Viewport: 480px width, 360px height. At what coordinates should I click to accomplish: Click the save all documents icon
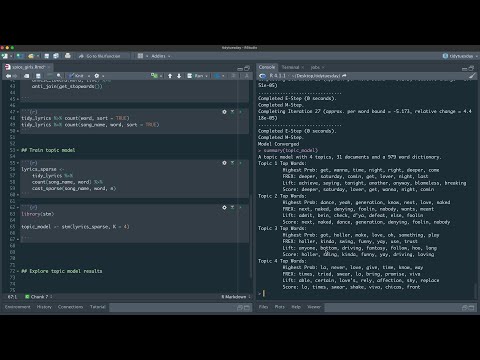pos(56,56)
